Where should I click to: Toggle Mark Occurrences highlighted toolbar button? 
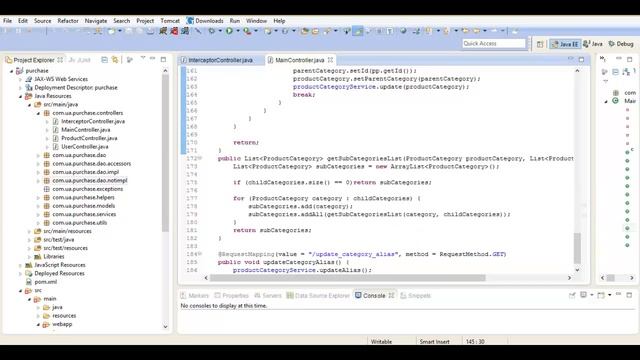coord(358,31)
